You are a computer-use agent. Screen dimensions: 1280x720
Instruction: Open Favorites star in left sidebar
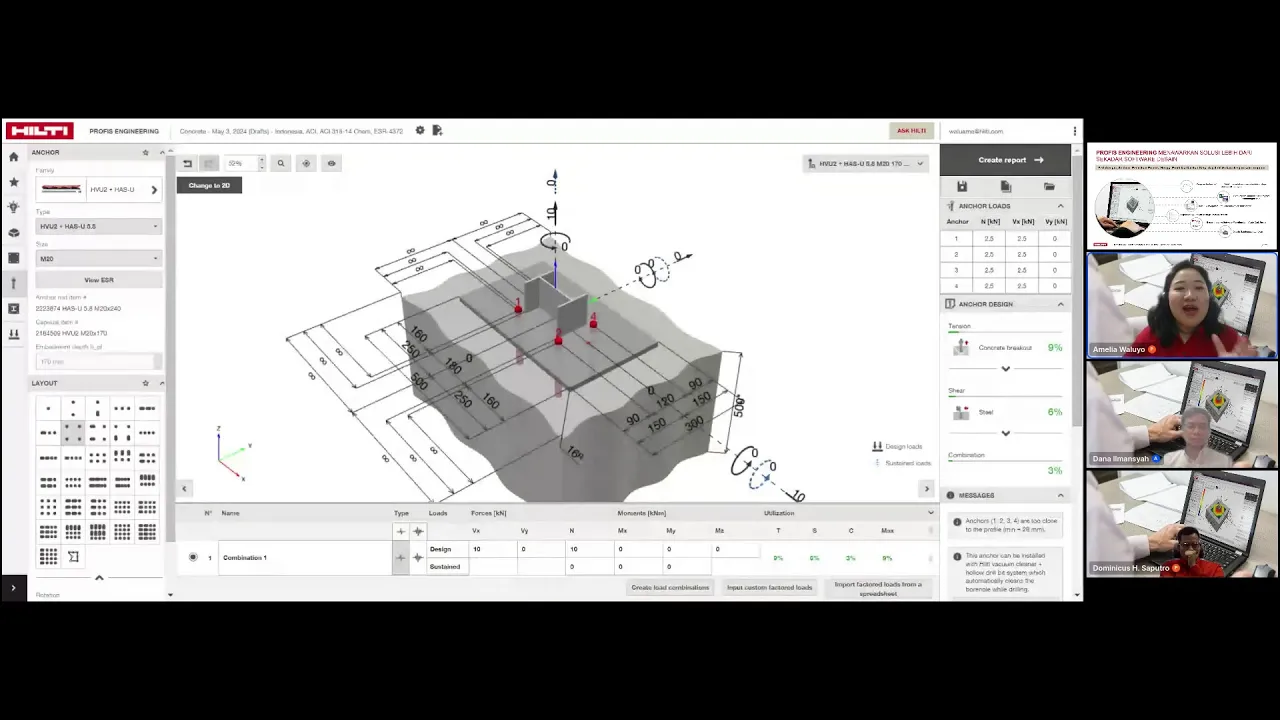(x=14, y=182)
